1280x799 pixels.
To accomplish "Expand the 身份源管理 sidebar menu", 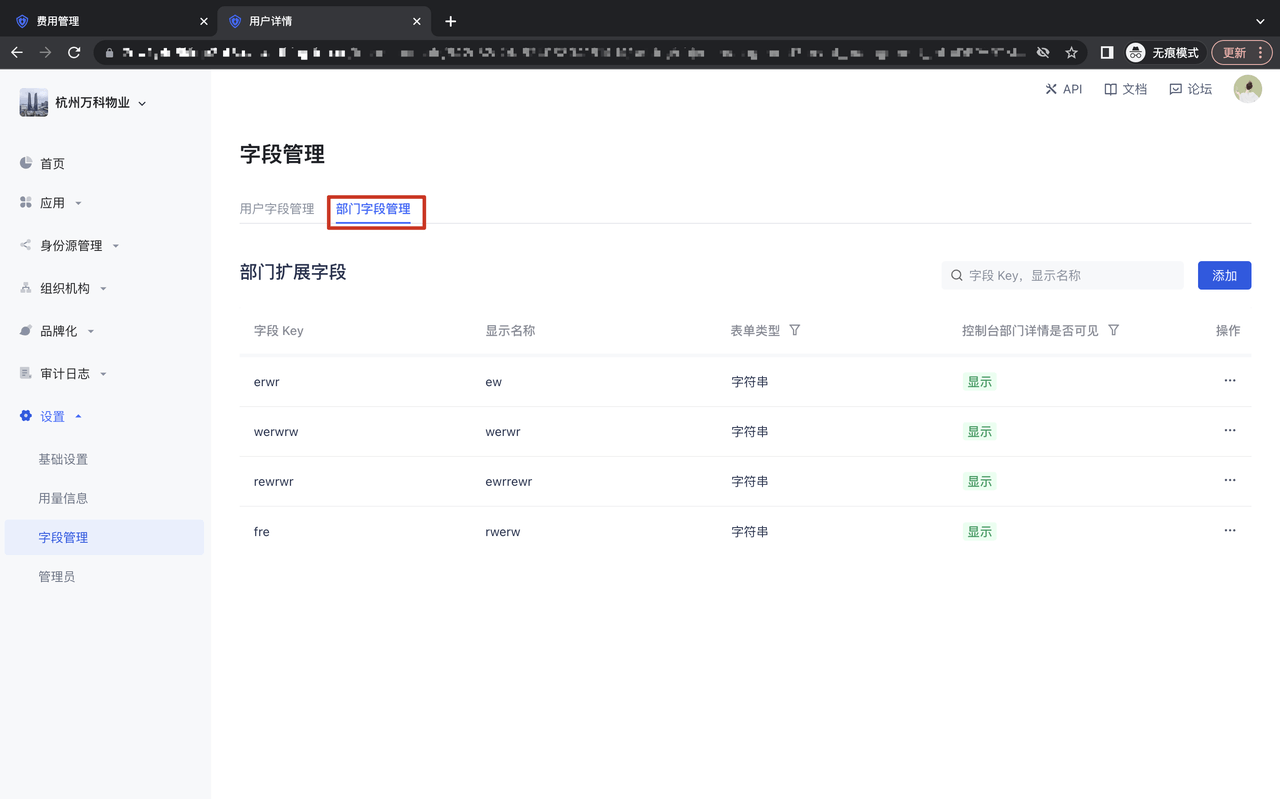I will (x=70, y=246).
